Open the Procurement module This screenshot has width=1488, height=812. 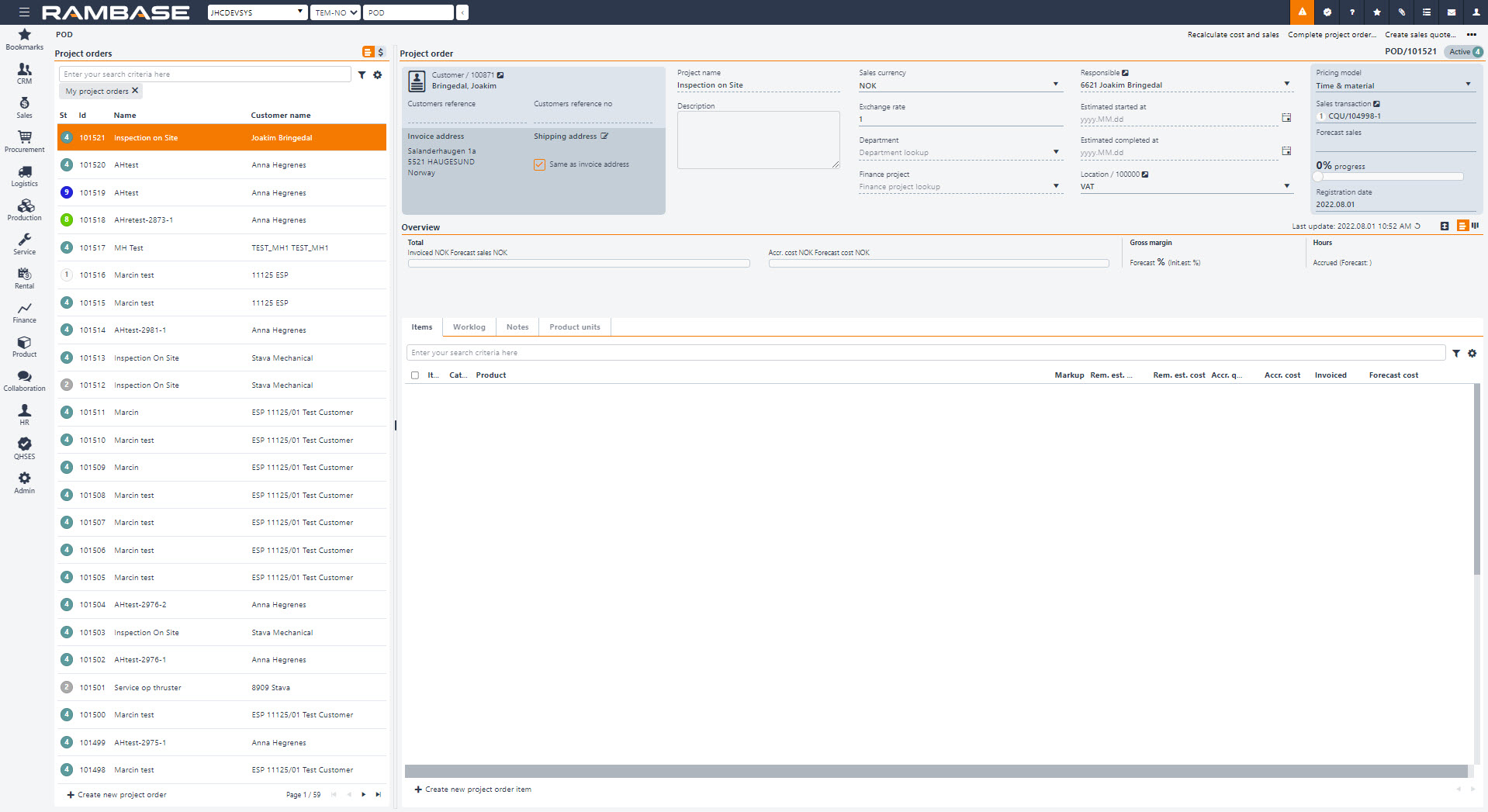(24, 142)
